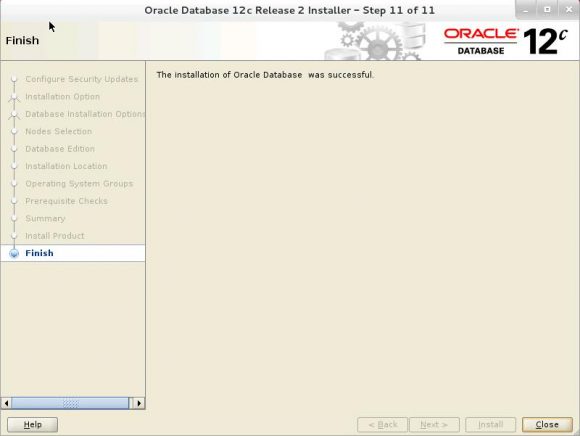Image resolution: width=580 pixels, height=436 pixels.
Task: Click the sidebar scroll left arrow
Action: tap(6, 403)
